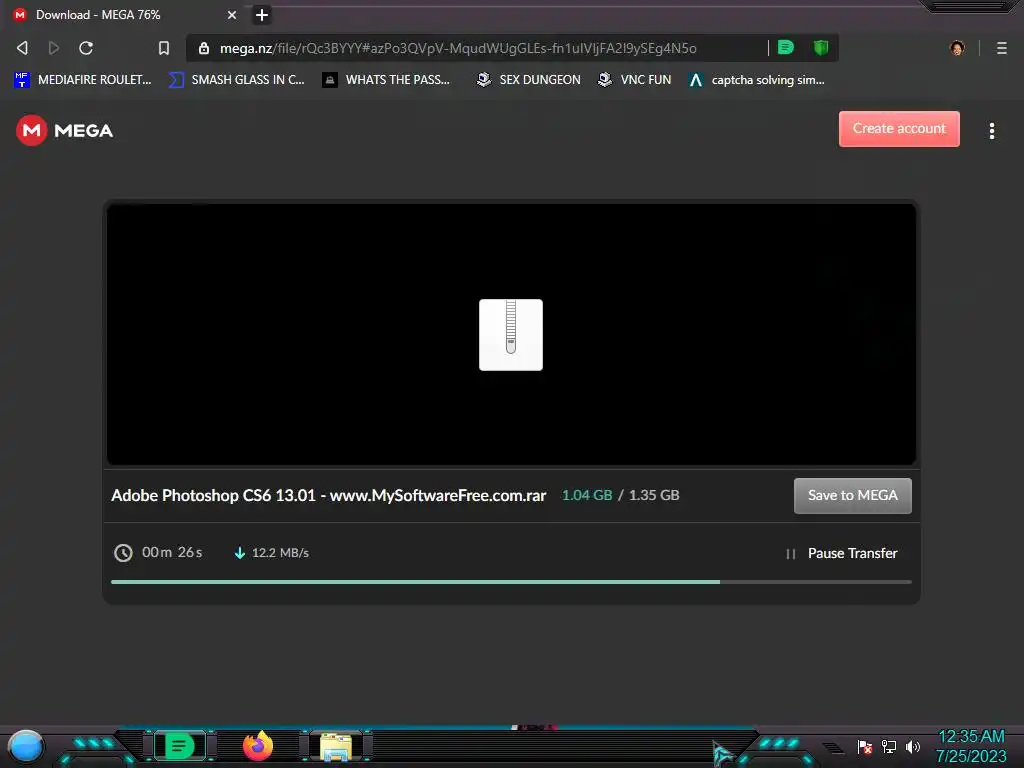Click the 12.2 MB/s speed text

click(x=280, y=552)
